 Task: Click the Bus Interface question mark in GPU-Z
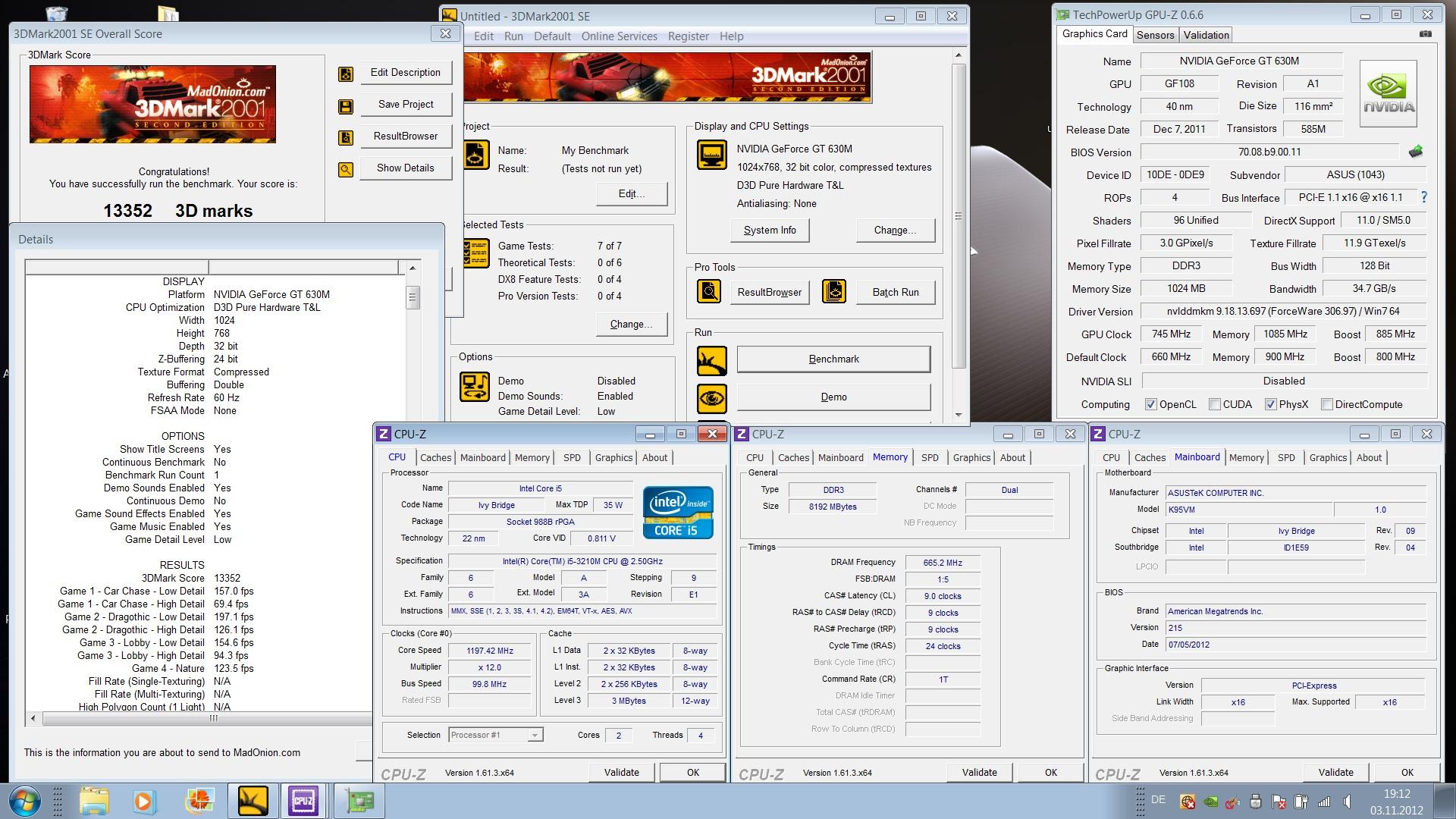point(1424,197)
